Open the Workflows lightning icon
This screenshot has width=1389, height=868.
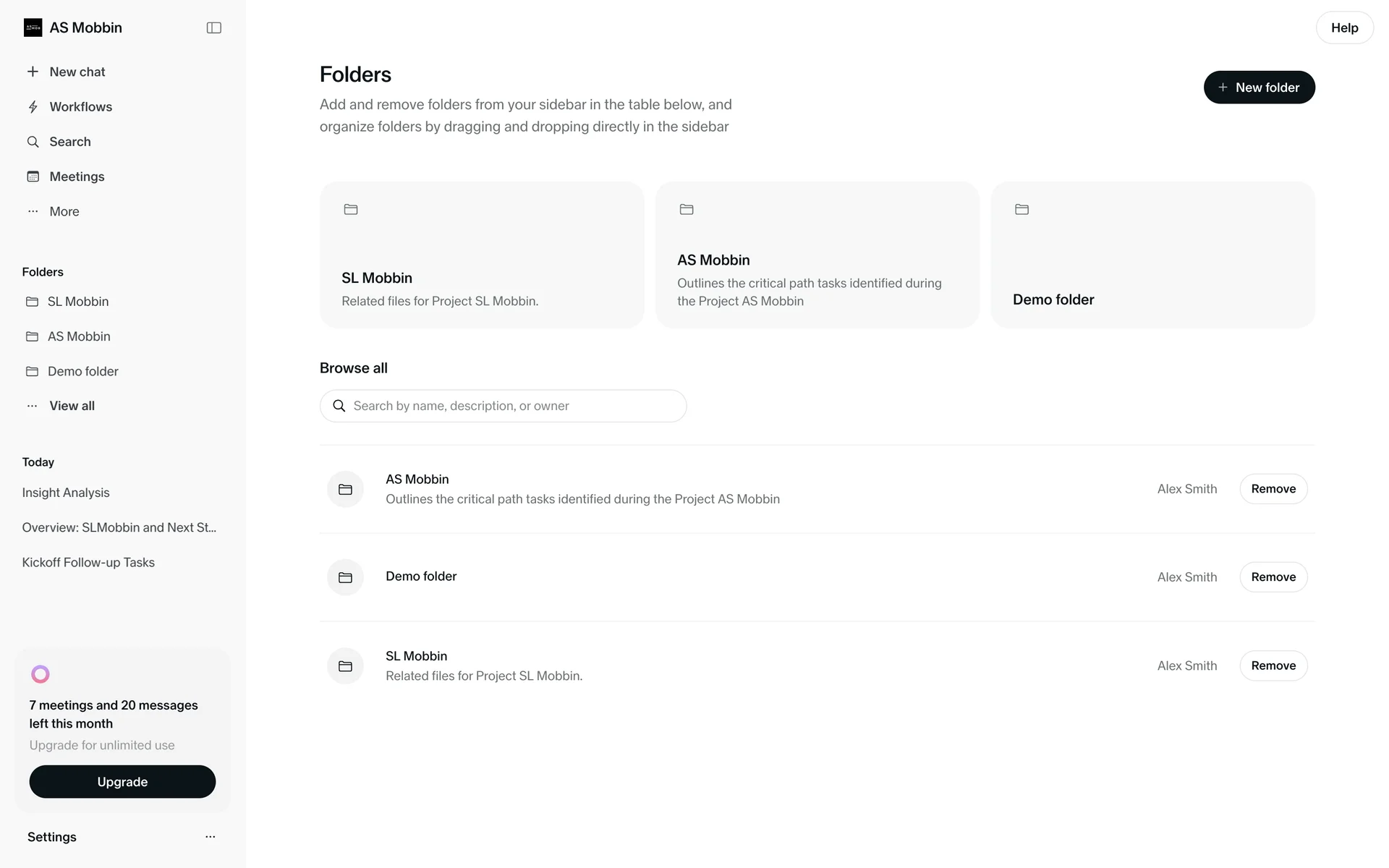(33, 107)
